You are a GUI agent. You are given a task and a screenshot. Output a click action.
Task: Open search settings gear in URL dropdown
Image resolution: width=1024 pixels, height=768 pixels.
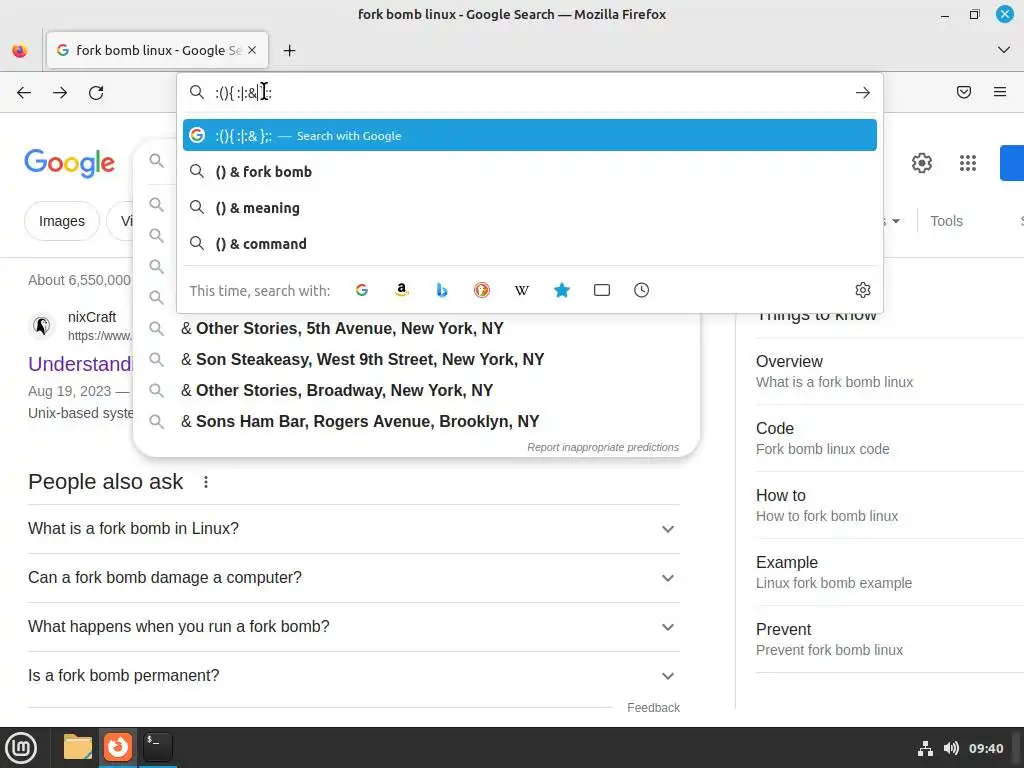pos(863,290)
